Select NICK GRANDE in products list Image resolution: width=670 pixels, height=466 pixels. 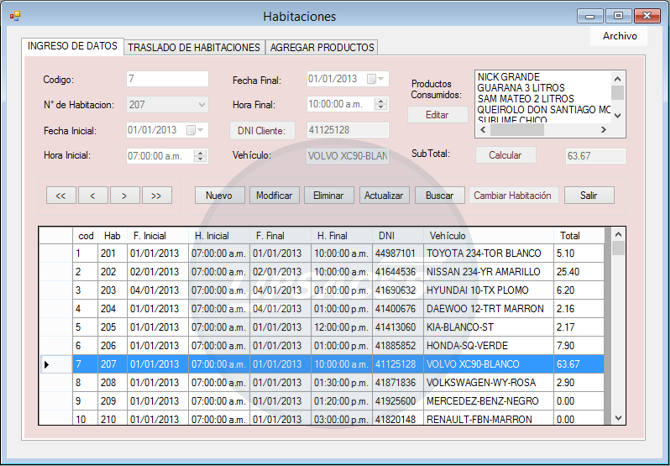(x=508, y=77)
